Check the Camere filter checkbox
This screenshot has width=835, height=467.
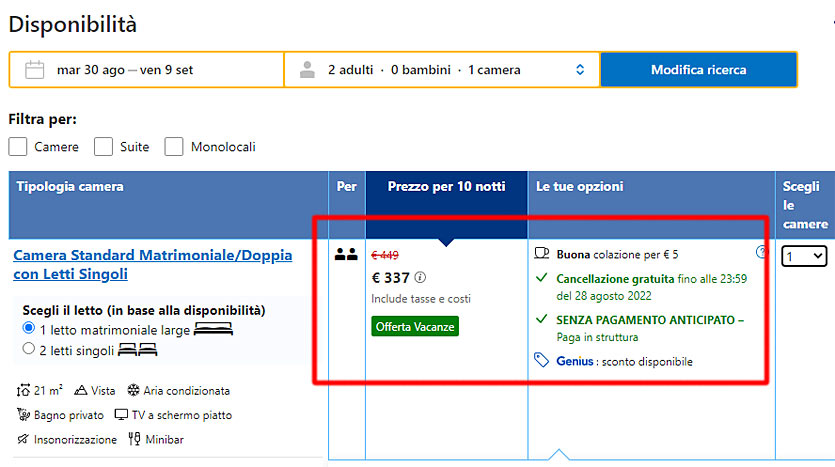coord(18,146)
